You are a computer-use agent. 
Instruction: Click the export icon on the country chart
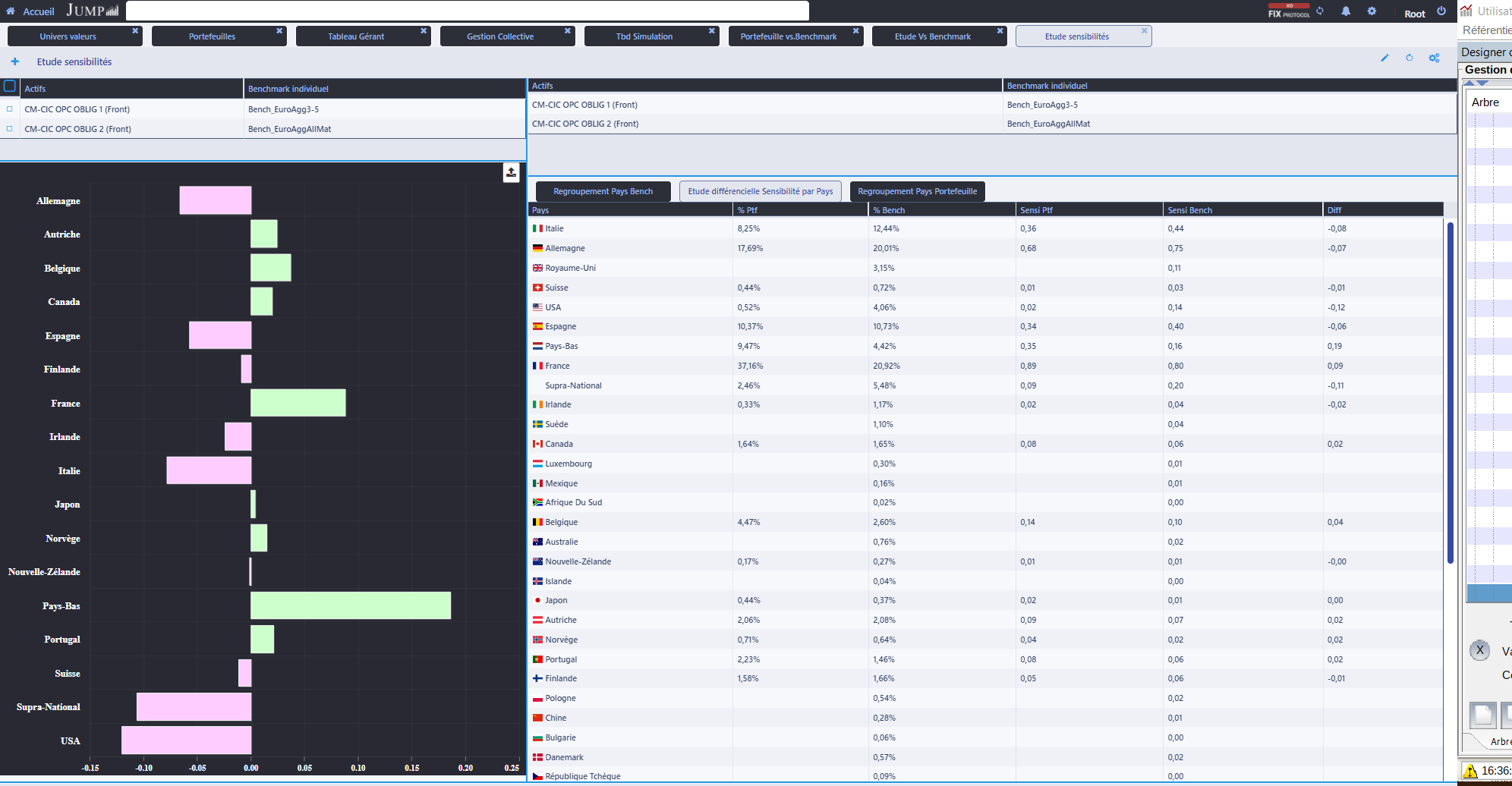(x=510, y=172)
